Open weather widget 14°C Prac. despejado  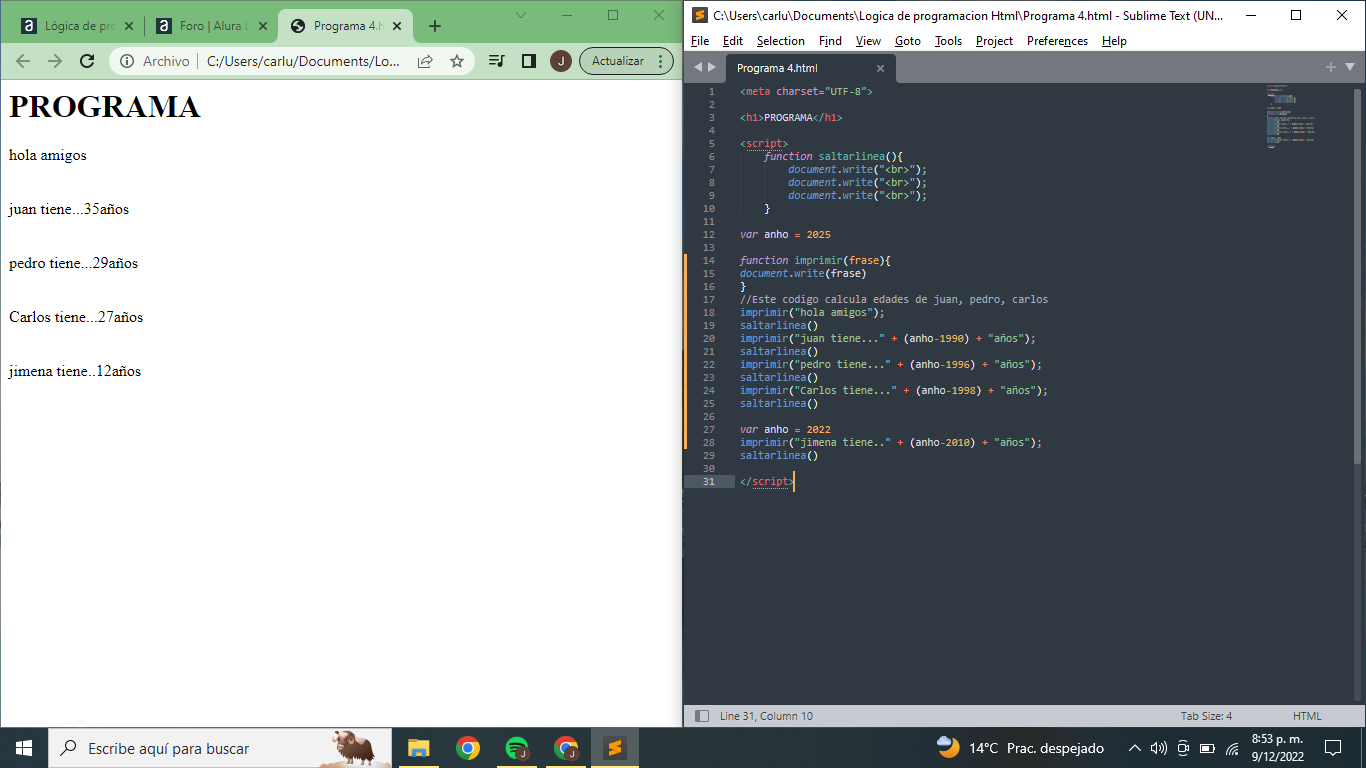[x=1020, y=748]
